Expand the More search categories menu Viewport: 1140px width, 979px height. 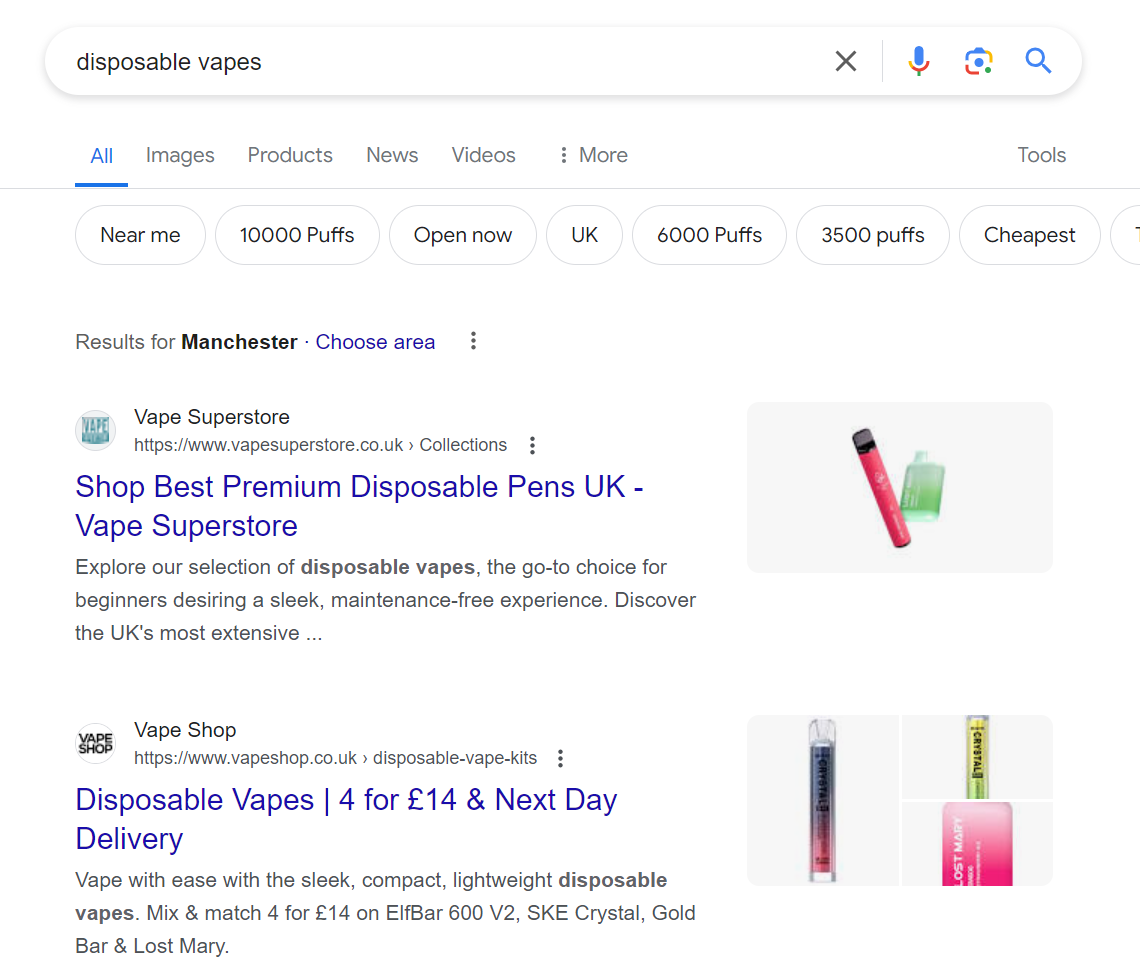pyautogui.click(x=593, y=155)
